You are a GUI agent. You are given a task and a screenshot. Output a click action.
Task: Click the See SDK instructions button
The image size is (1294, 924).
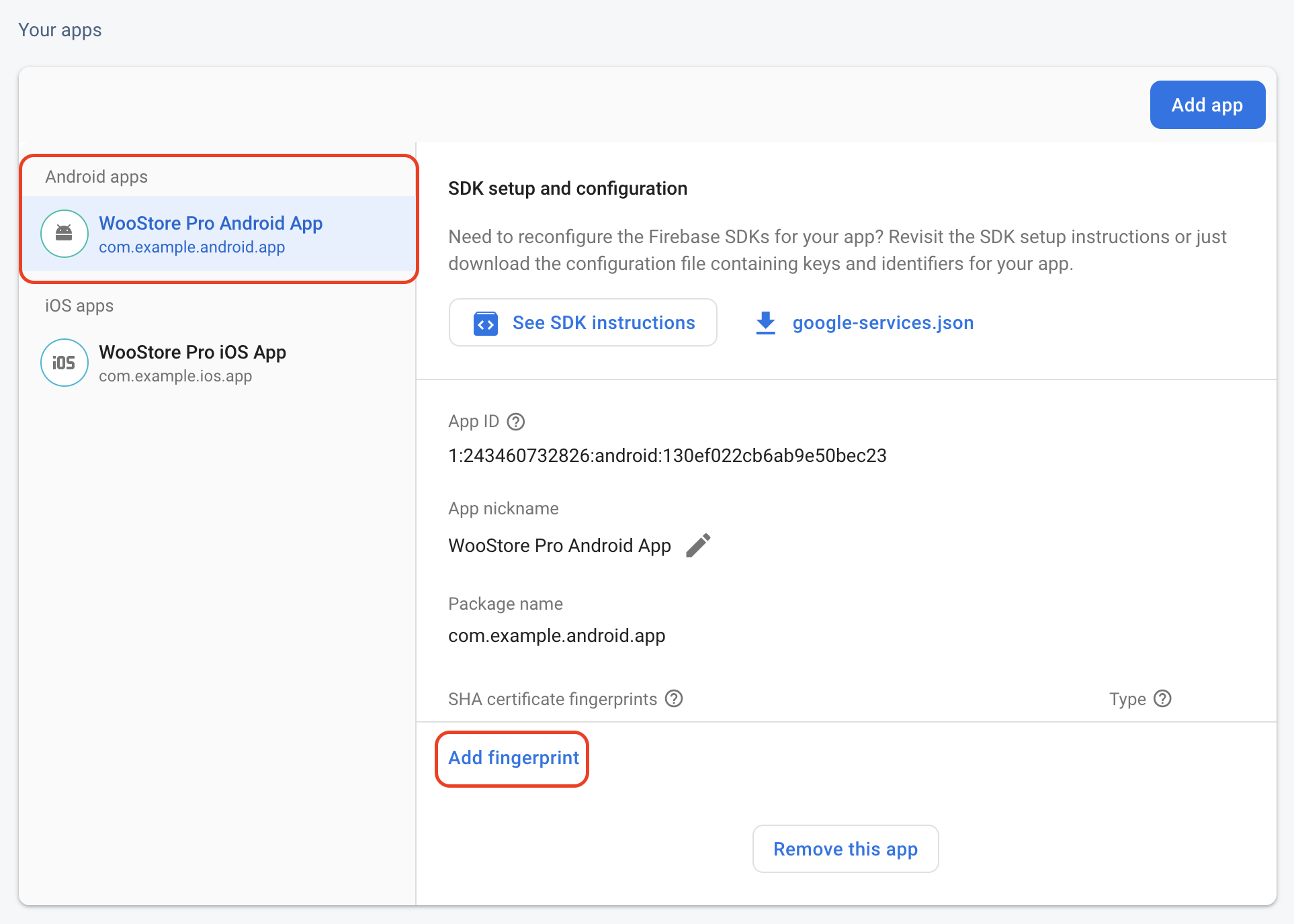click(583, 322)
